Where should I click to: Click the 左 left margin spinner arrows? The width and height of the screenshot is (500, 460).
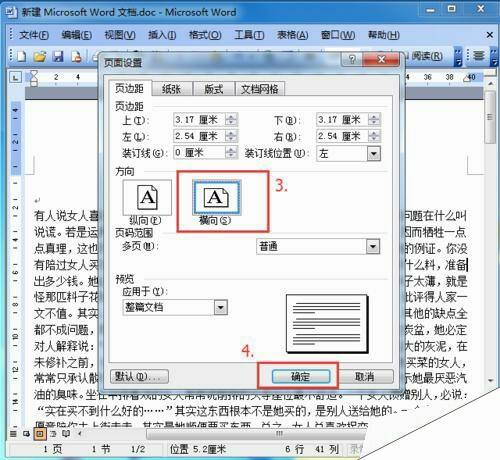231,136
